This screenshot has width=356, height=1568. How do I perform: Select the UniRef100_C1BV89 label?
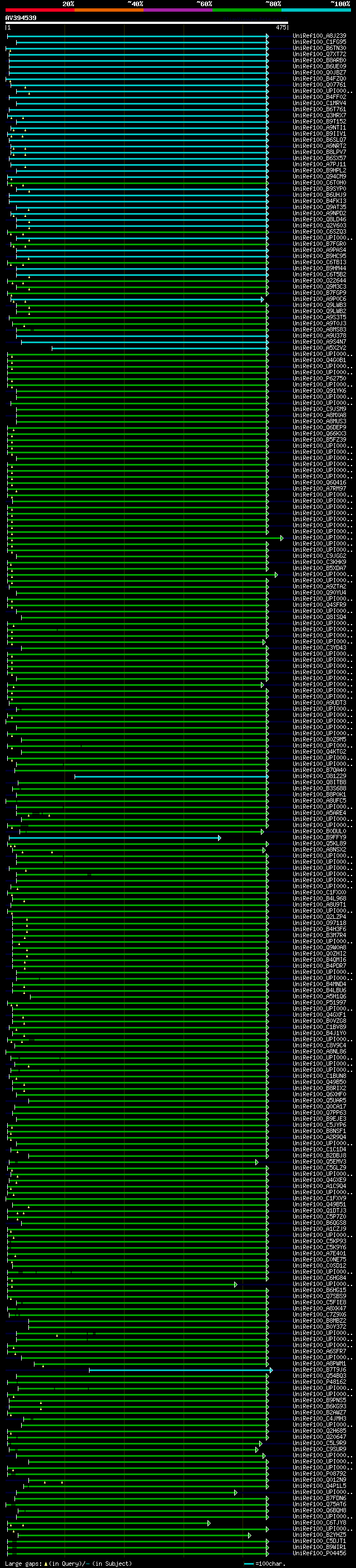click(319, 1027)
